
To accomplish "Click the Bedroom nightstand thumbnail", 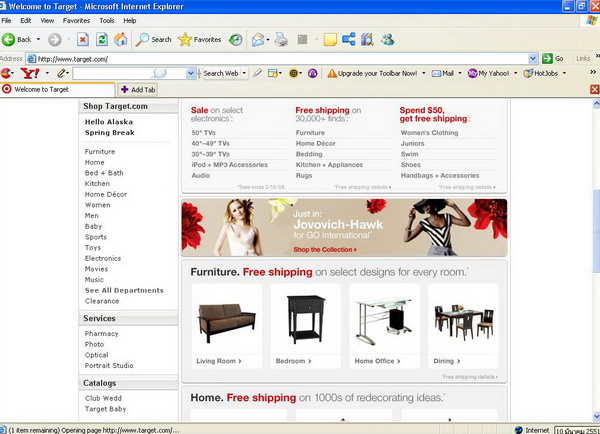I will [x=305, y=319].
